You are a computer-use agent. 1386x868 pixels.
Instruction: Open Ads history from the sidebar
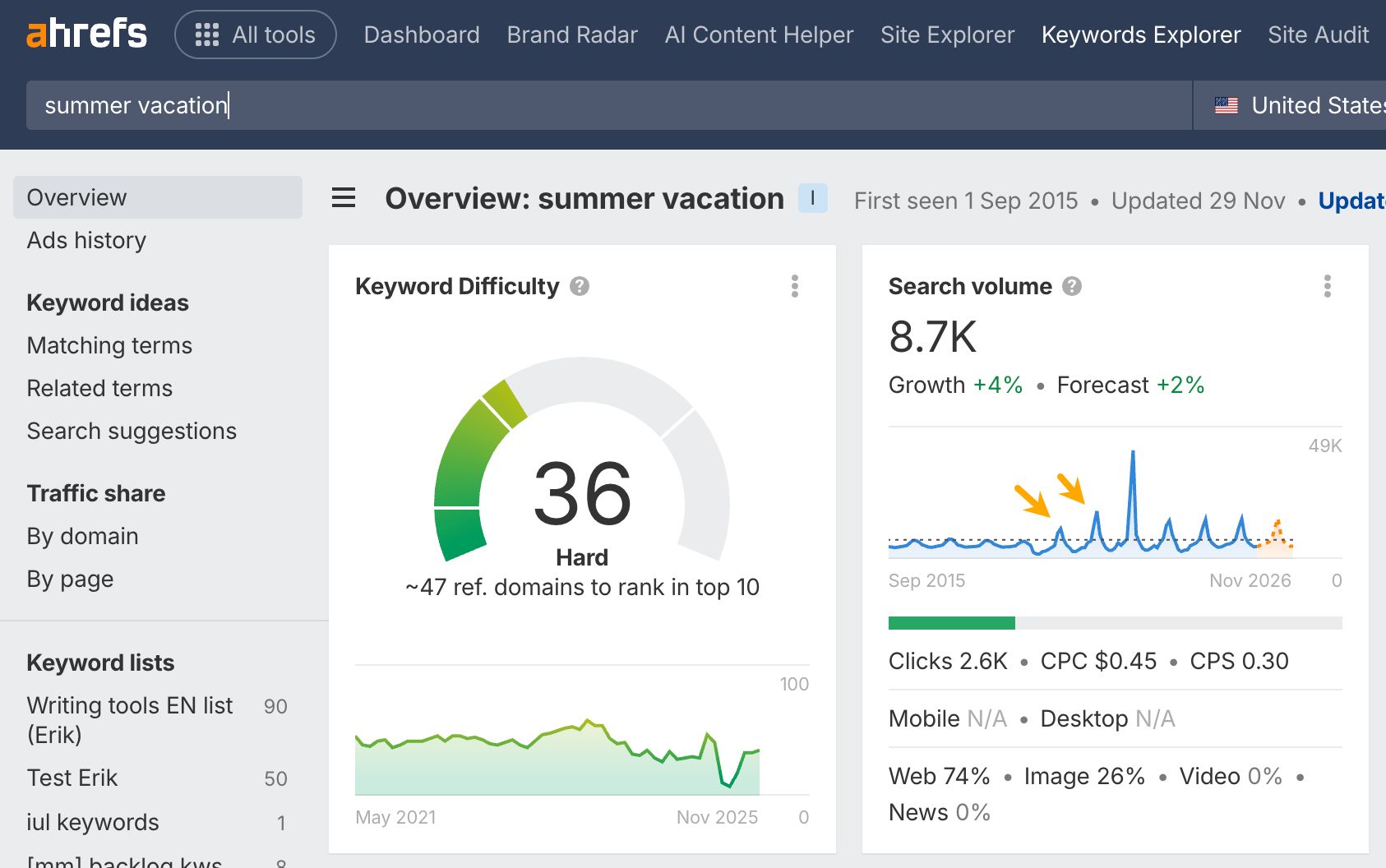point(85,240)
